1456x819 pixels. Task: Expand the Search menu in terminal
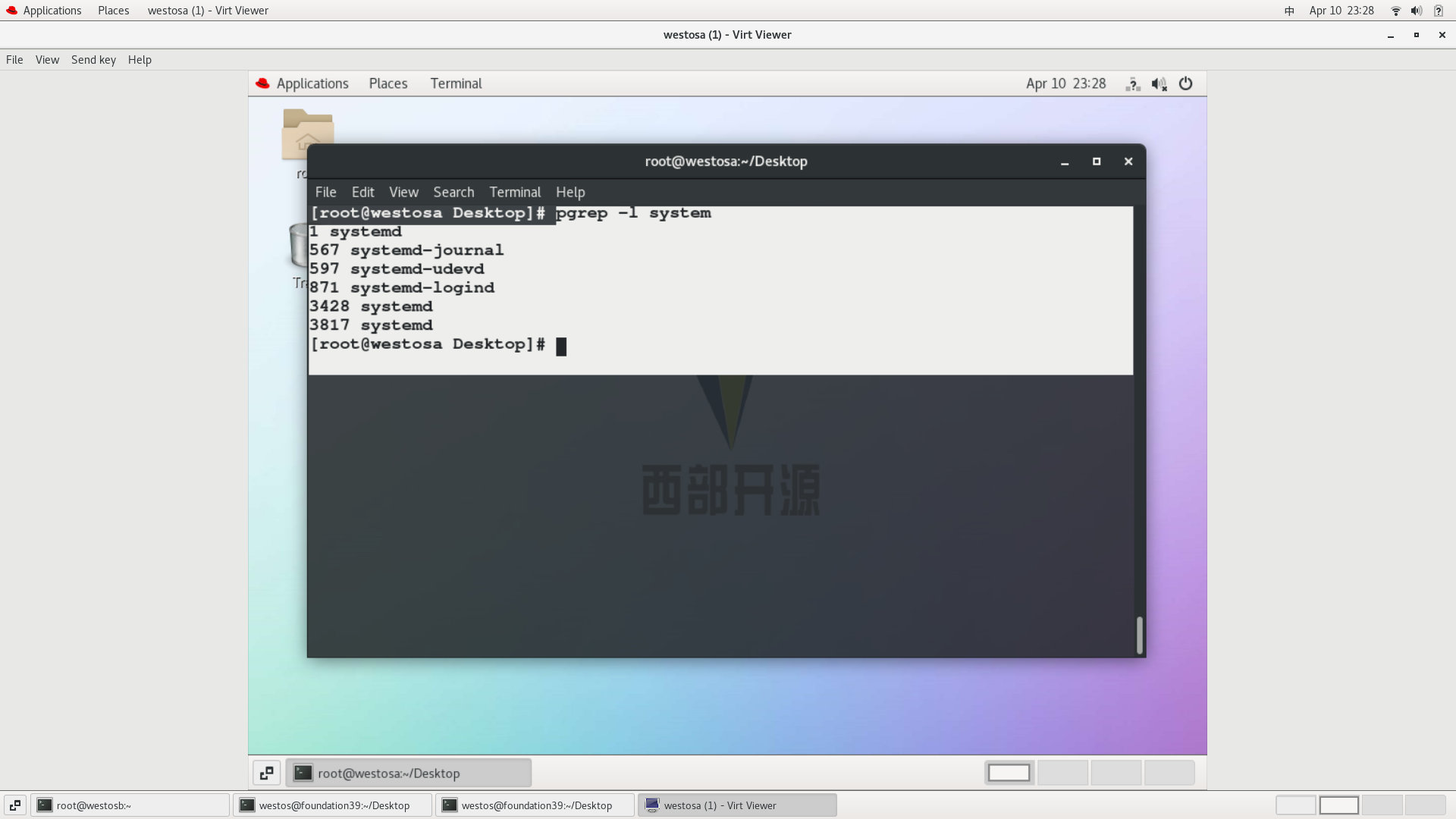[453, 191]
